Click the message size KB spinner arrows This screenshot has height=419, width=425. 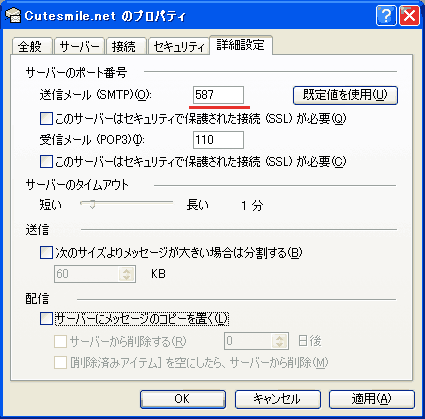[x=126, y=274]
